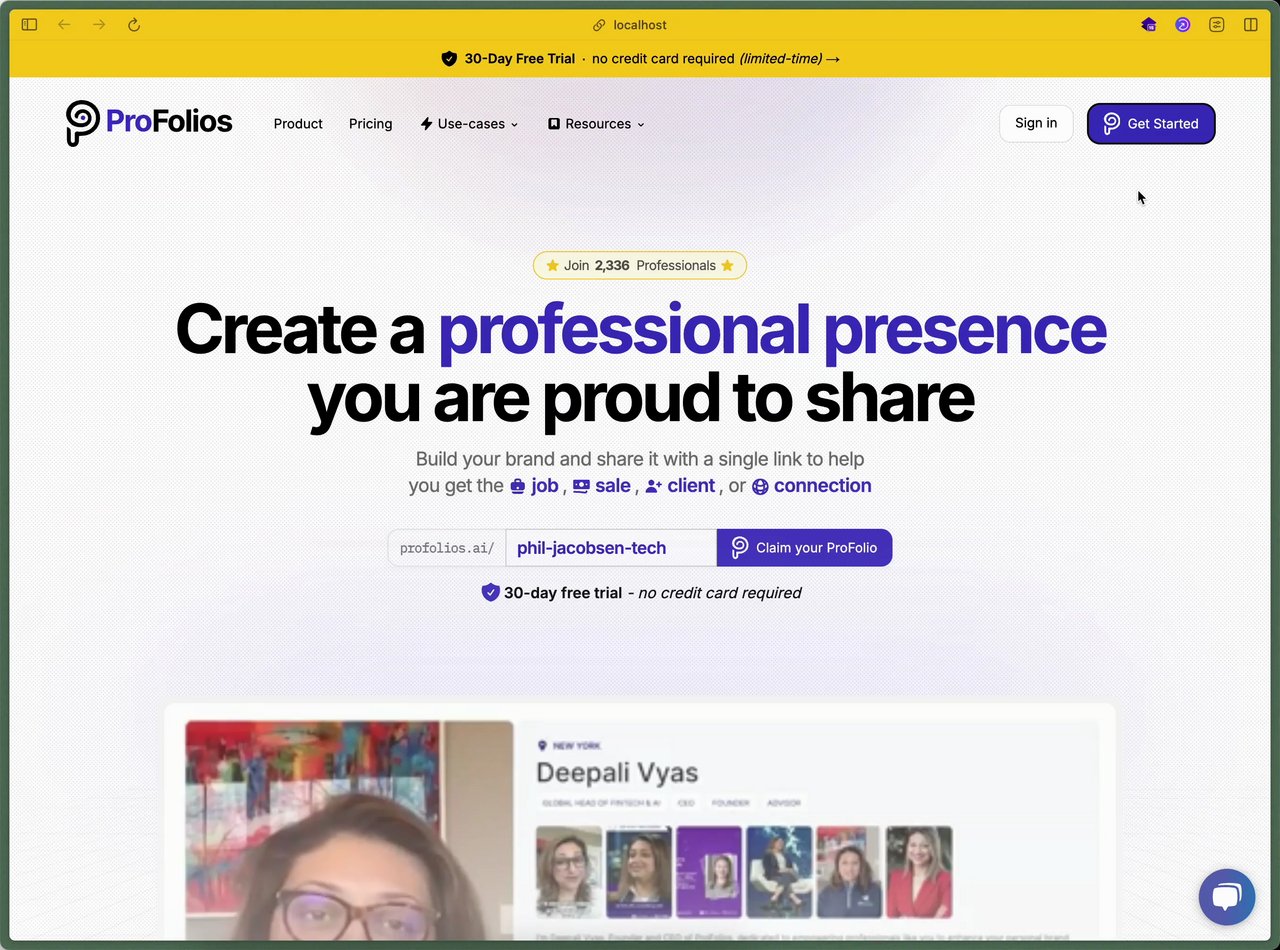Open the chat support bubble

coord(1227,897)
